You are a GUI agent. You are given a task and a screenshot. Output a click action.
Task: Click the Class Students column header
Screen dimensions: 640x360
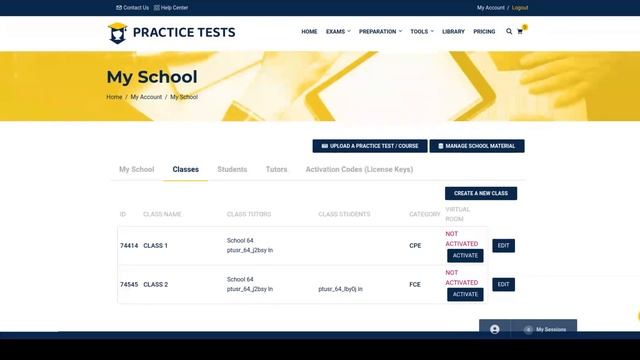pos(344,214)
